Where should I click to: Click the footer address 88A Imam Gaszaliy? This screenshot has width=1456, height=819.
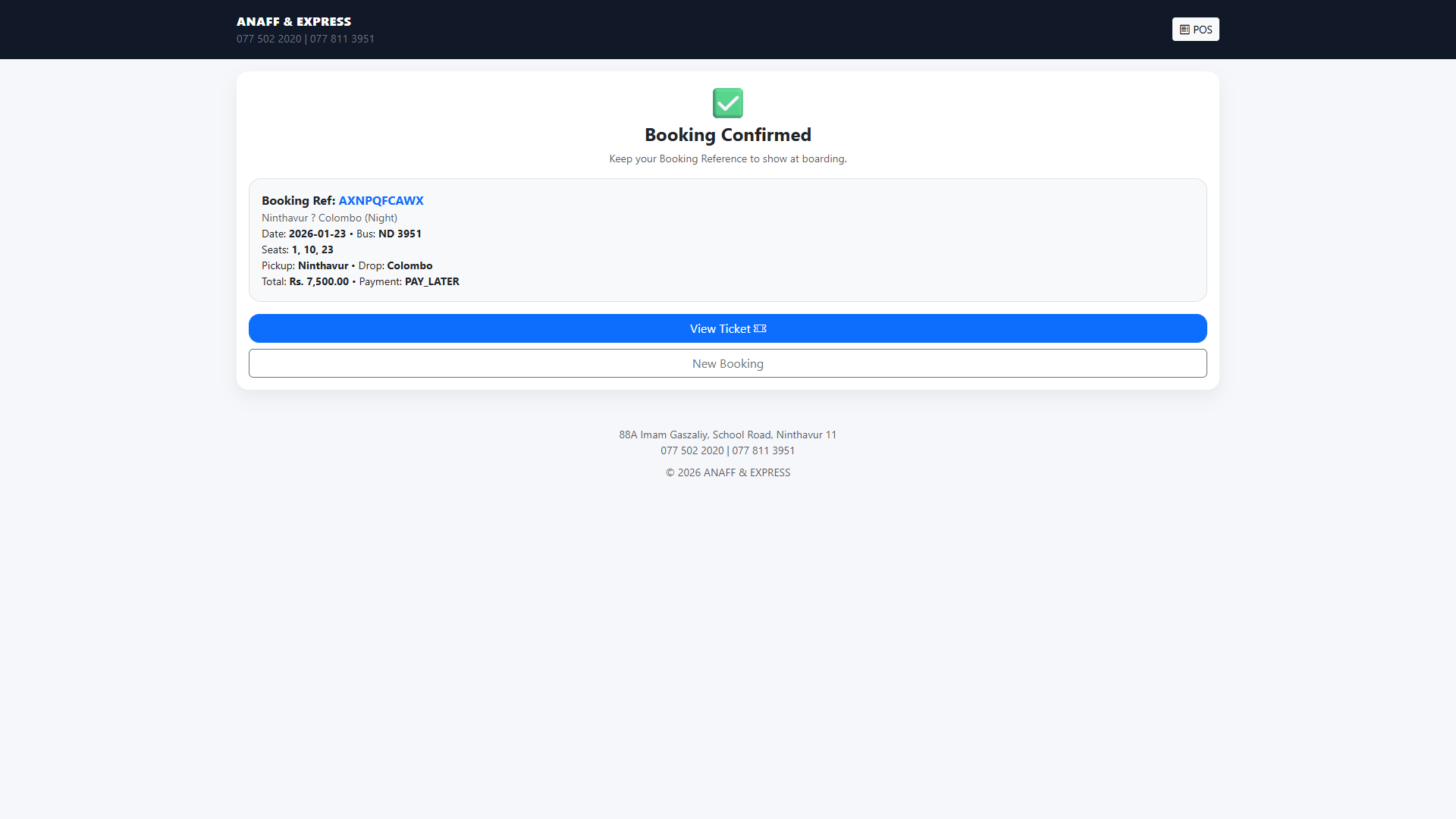coord(728,435)
